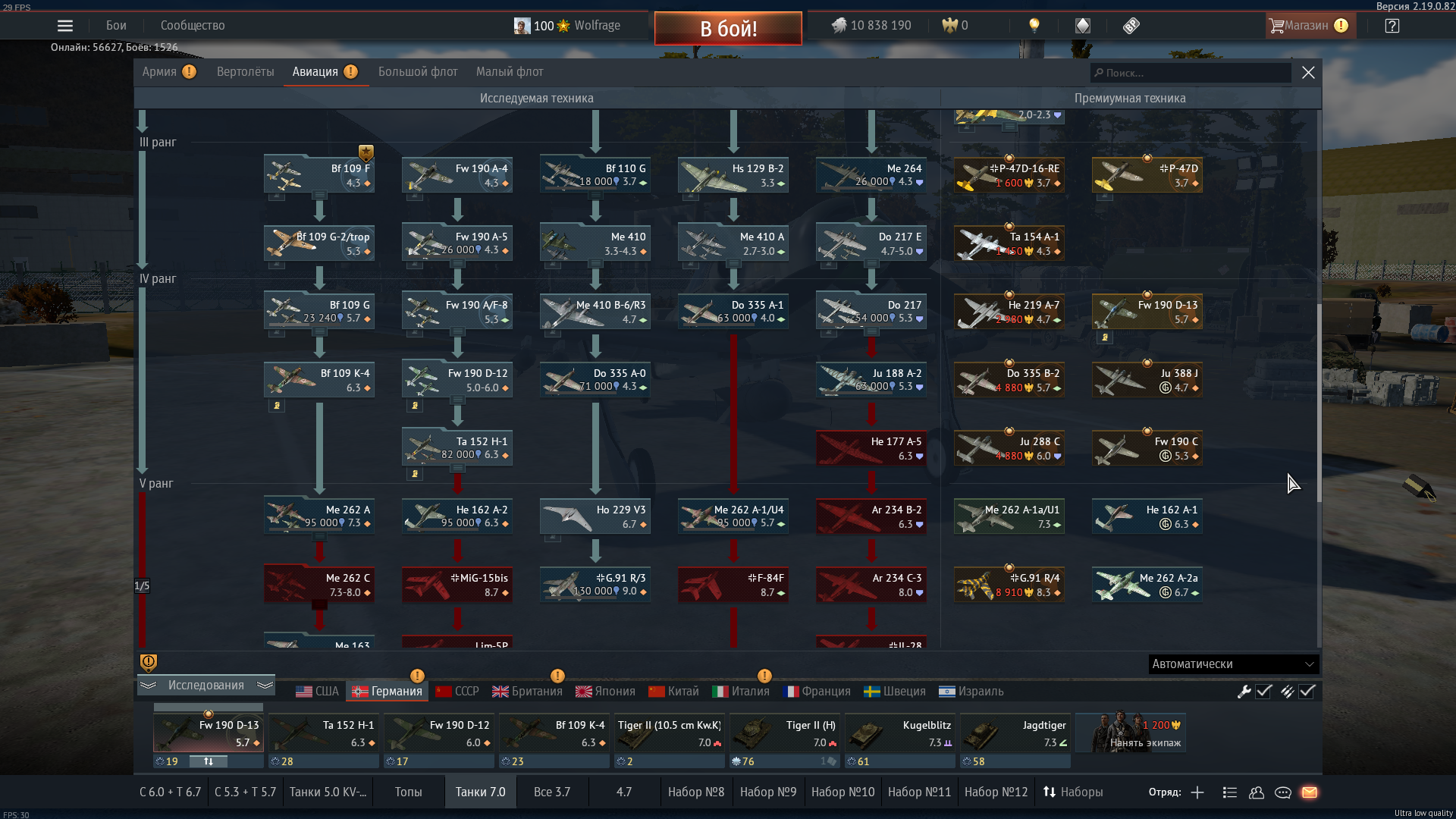Open the Wolfrage player profile avatar

click(x=522, y=26)
